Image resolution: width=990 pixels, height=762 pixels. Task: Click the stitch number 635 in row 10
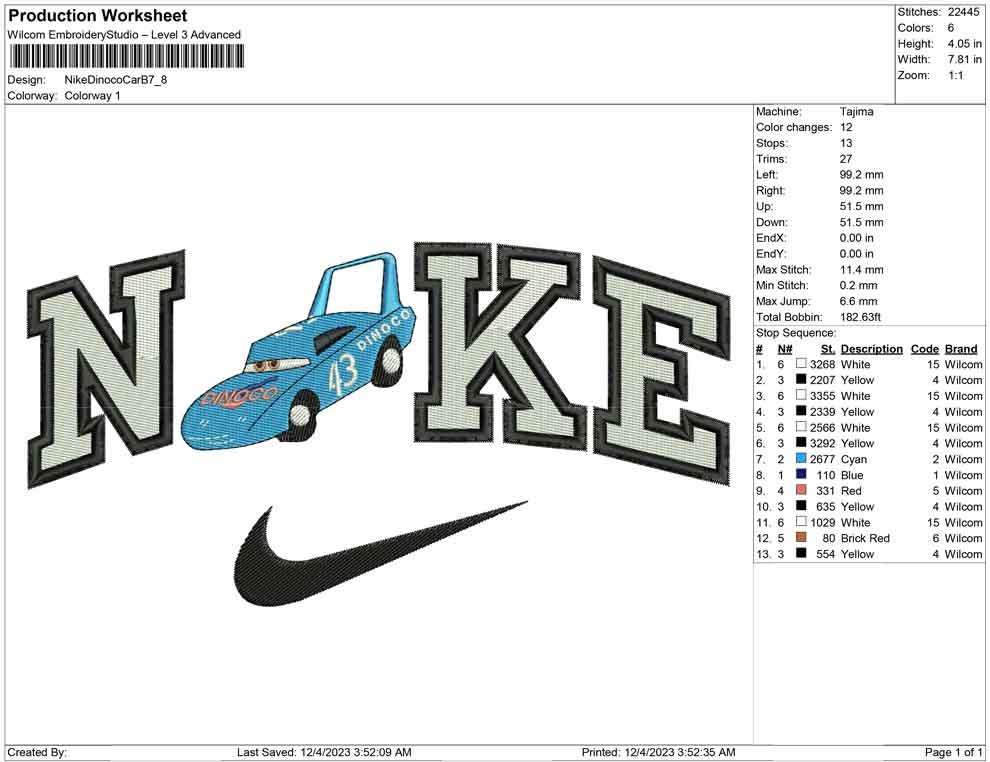click(x=825, y=506)
